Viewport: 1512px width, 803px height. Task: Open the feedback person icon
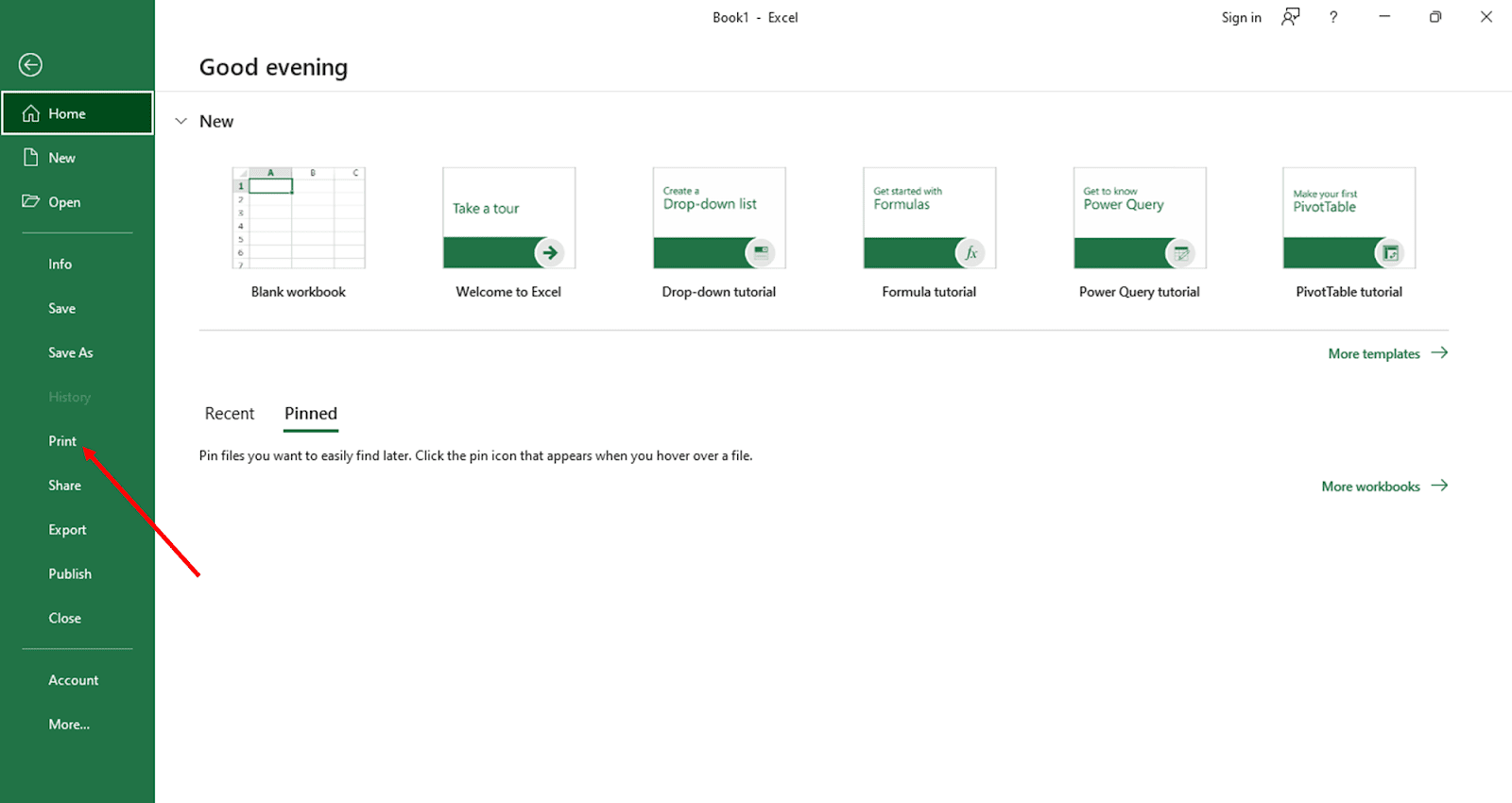tap(1291, 17)
